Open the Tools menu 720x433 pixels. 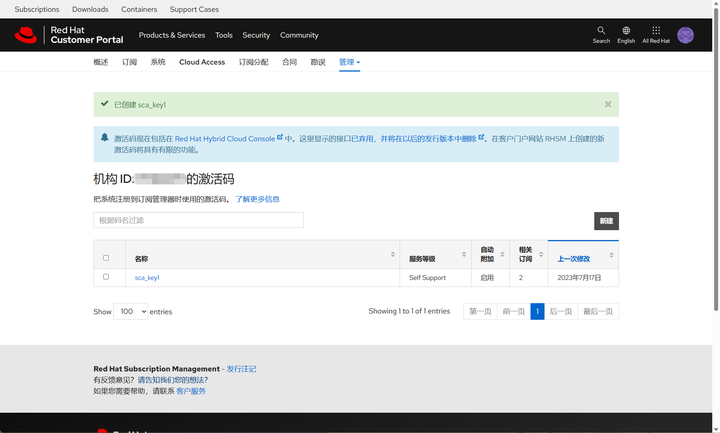[x=224, y=35]
